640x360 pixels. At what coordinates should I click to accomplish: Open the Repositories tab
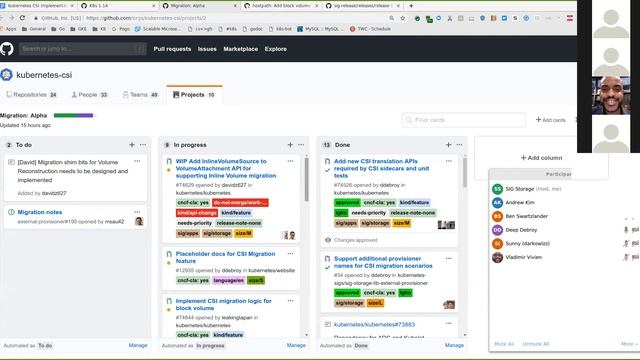click(x=31, y=95)
